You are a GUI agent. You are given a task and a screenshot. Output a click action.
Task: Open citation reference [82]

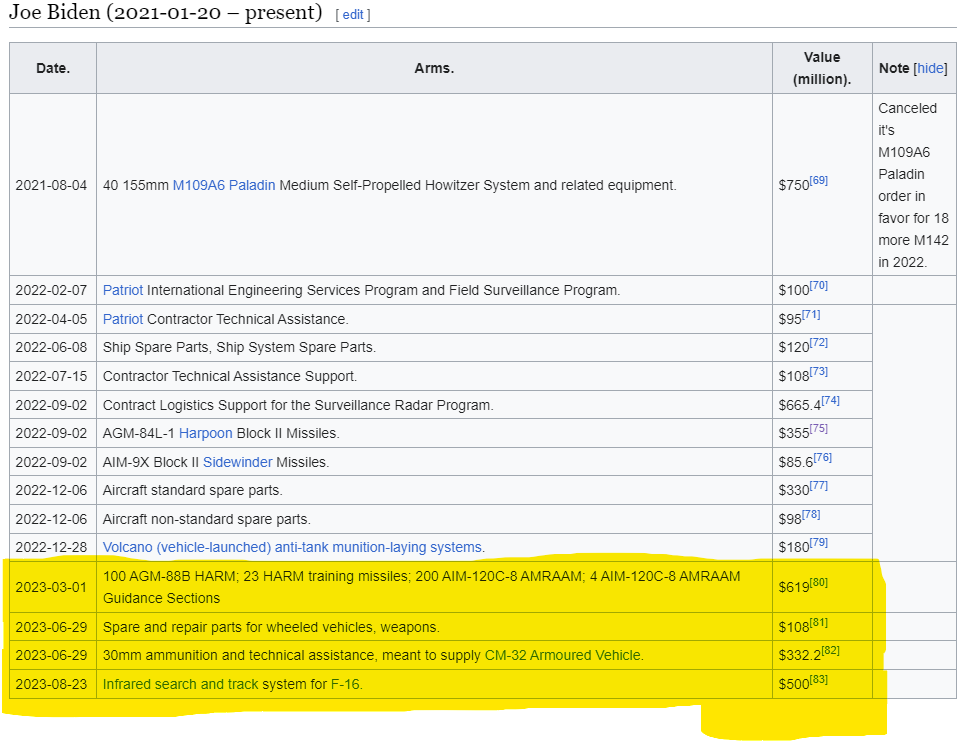(x=831, y=651)
